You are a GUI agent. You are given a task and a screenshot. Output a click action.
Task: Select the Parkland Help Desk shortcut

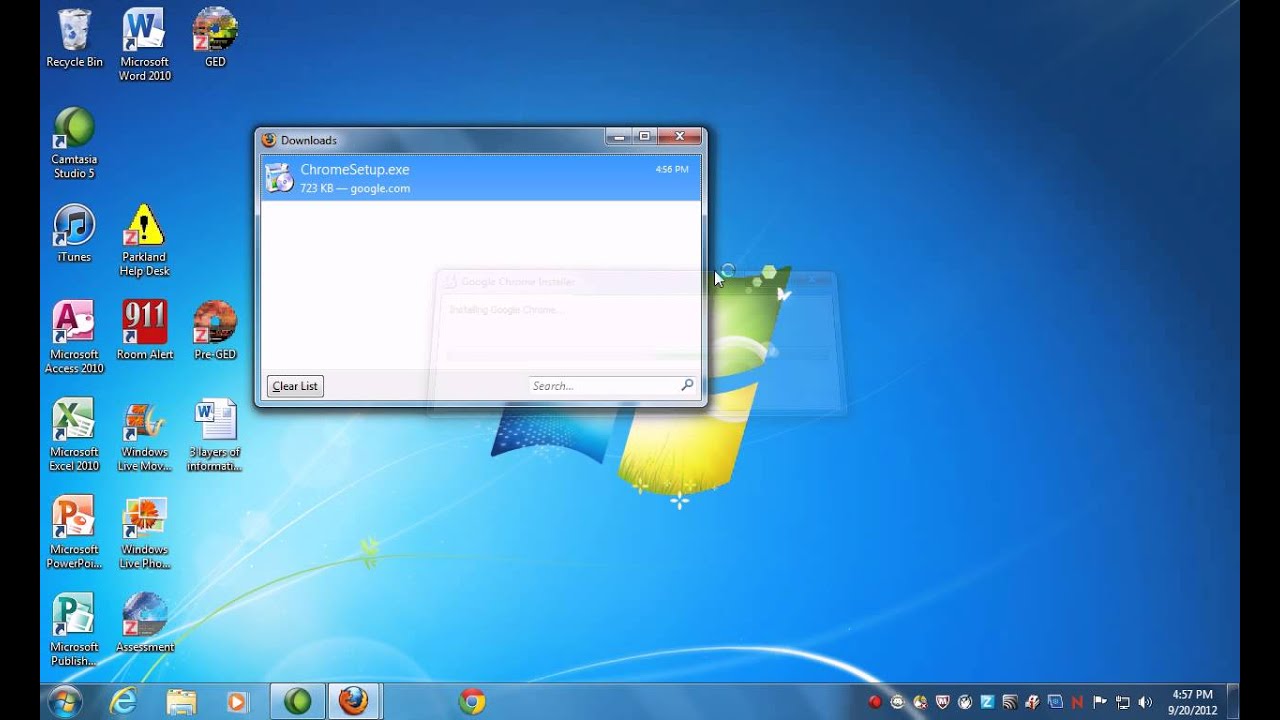point(145,240)
